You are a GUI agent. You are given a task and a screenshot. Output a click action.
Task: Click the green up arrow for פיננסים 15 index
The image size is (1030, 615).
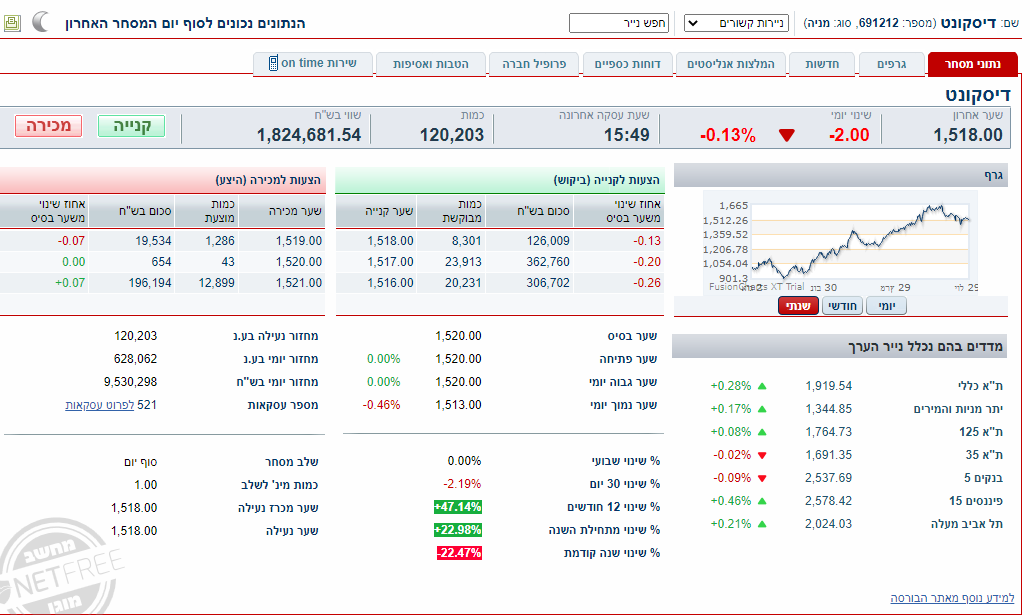(x=762, y=501)
